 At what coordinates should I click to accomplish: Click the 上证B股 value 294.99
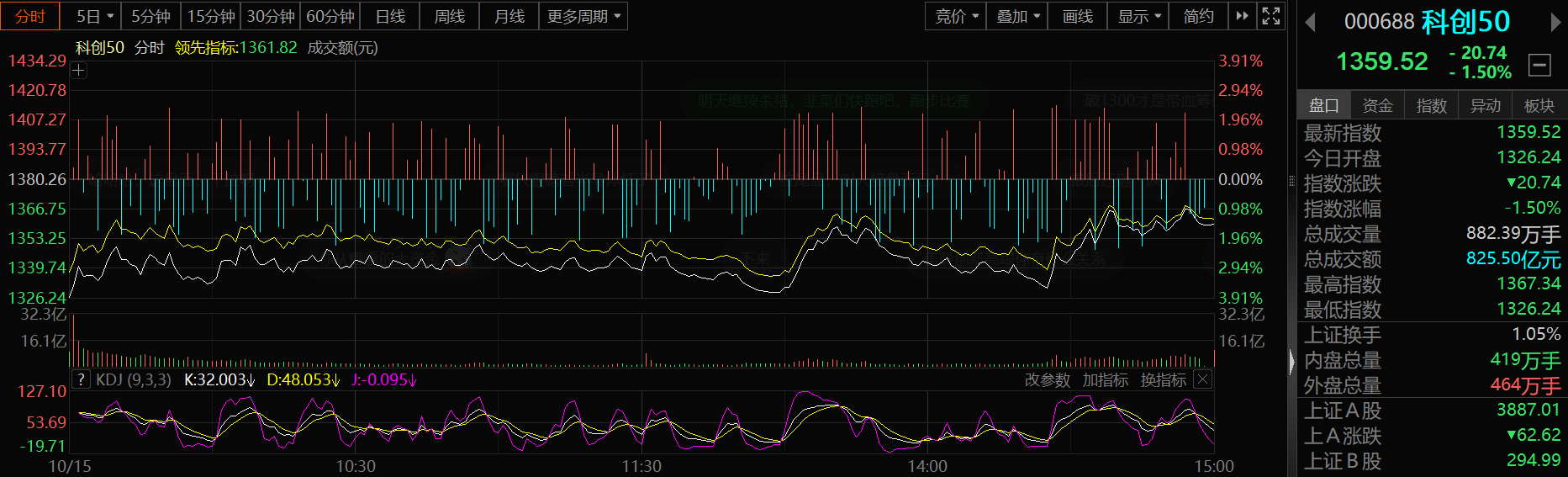[1534, 460]
